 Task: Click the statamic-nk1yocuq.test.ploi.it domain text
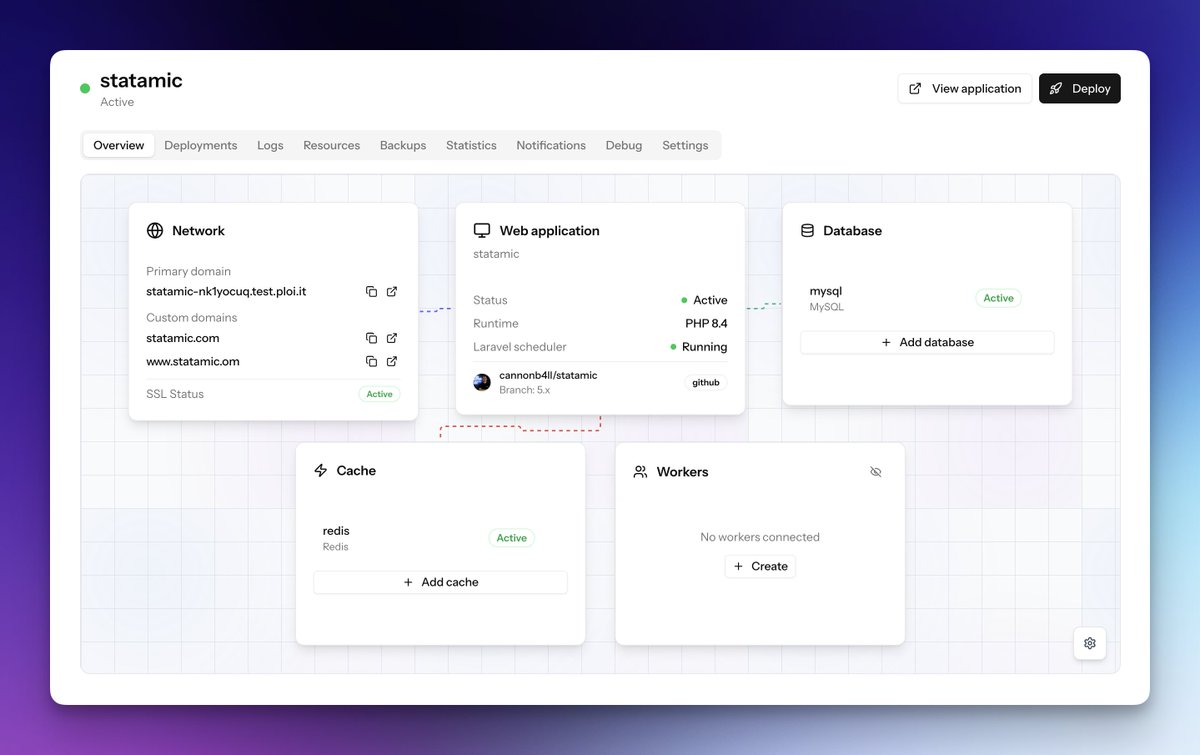point(226,291)
